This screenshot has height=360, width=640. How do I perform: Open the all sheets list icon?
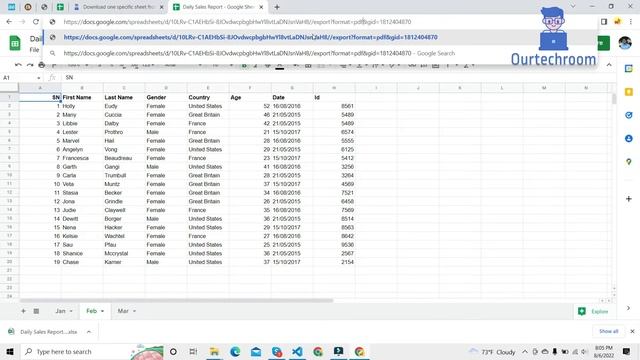[36, 311]
